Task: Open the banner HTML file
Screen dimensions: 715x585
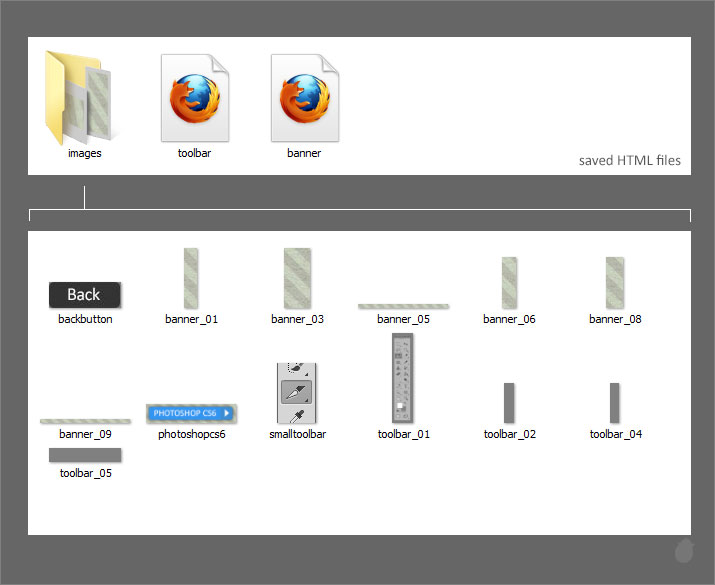Action: click(x=304, y=98)
